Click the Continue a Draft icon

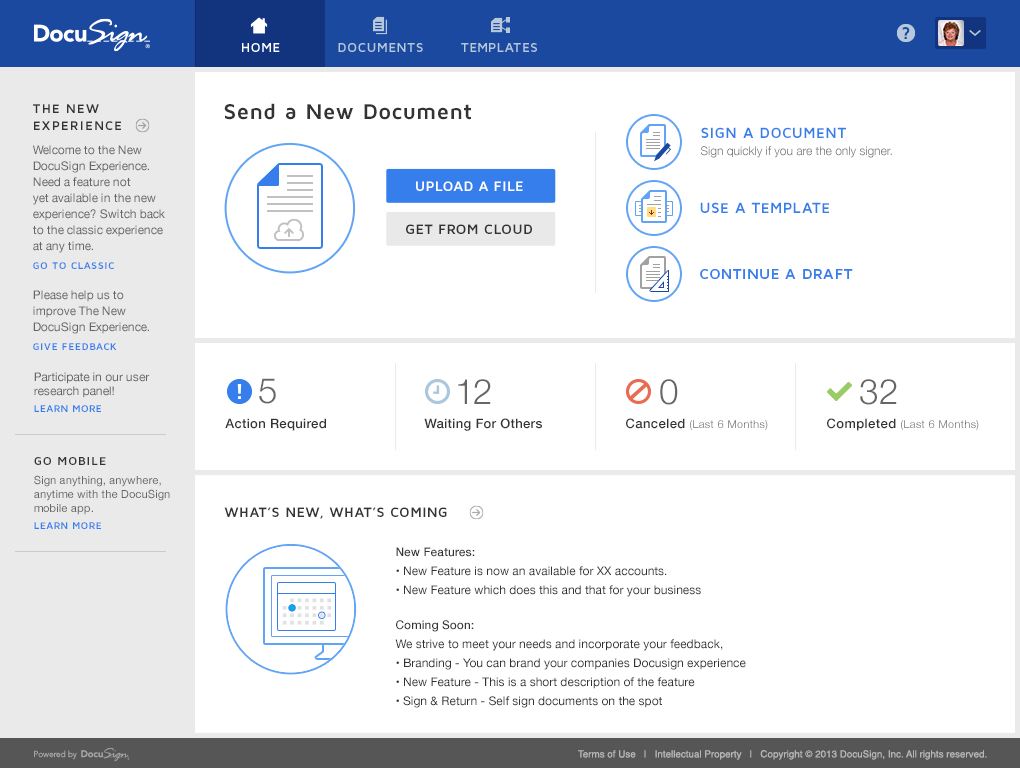click(654, 274)
